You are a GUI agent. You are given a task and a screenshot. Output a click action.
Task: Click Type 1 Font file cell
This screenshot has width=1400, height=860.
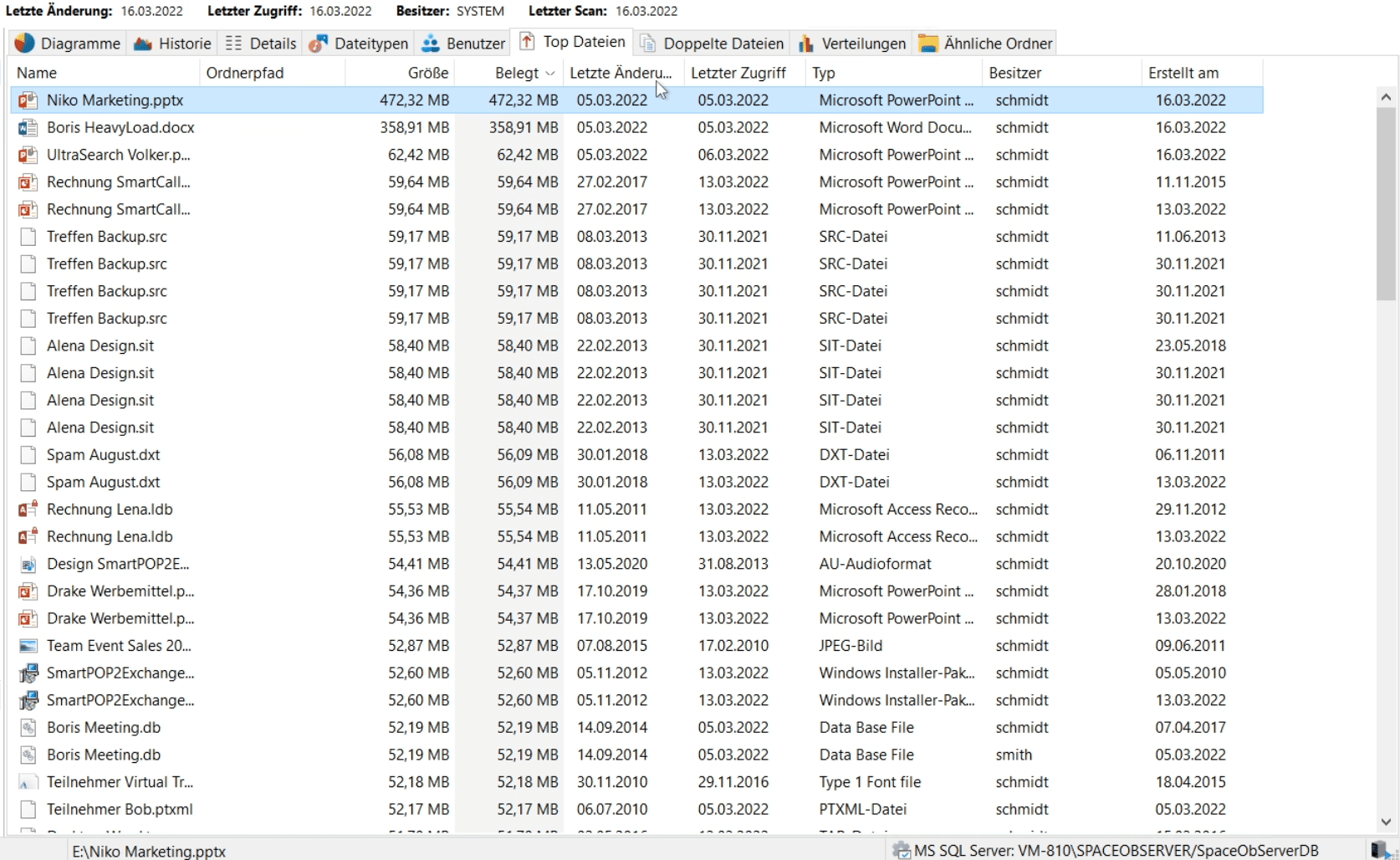pyautogui.click(x=870, y=782)
